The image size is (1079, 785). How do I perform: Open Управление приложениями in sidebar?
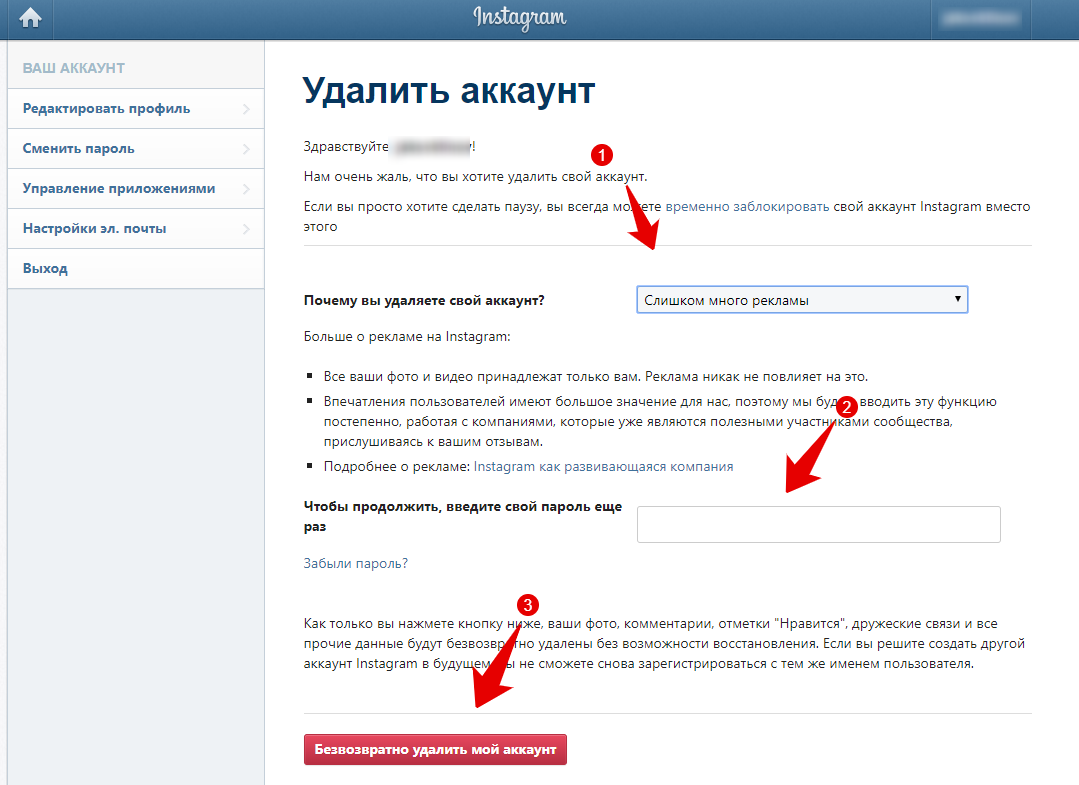click(x=136, y=189)
